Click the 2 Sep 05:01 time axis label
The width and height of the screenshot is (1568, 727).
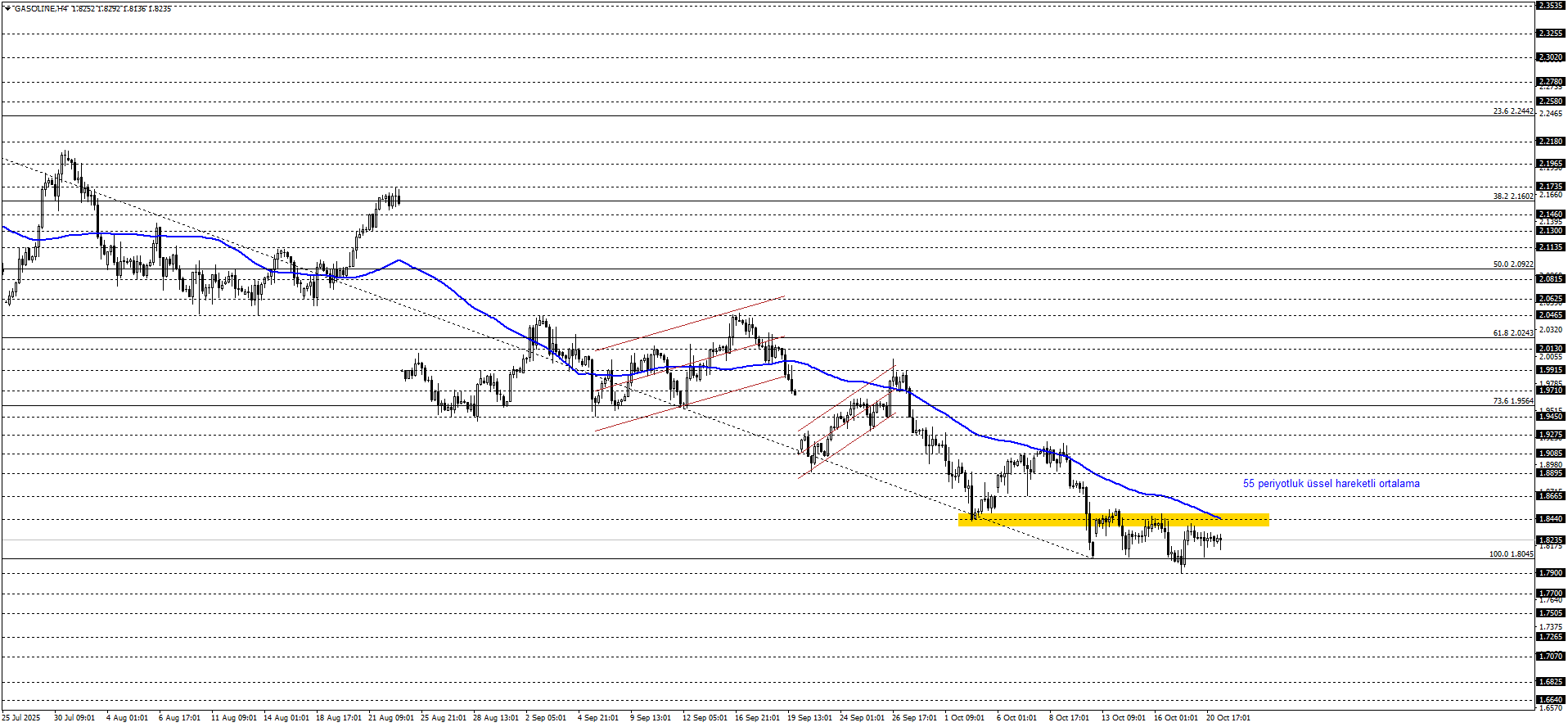pos(545,718)
